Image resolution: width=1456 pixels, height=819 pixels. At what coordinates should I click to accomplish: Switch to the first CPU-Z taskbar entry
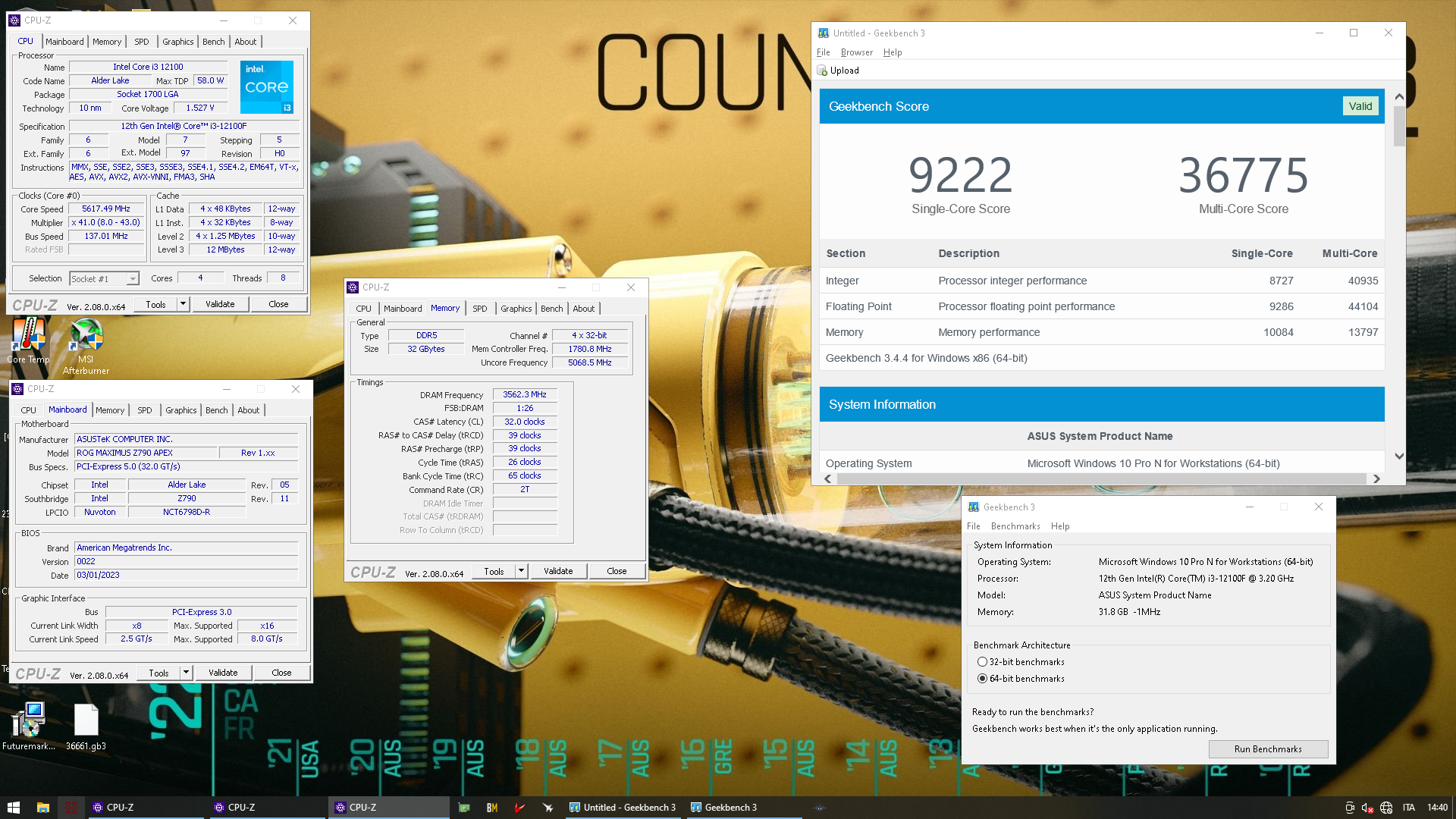click(x=146, y=808)
